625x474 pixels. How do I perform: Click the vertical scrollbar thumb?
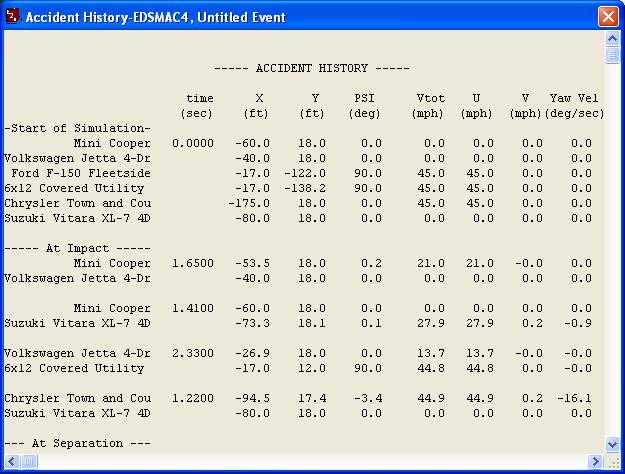click(x=612, y=55)
